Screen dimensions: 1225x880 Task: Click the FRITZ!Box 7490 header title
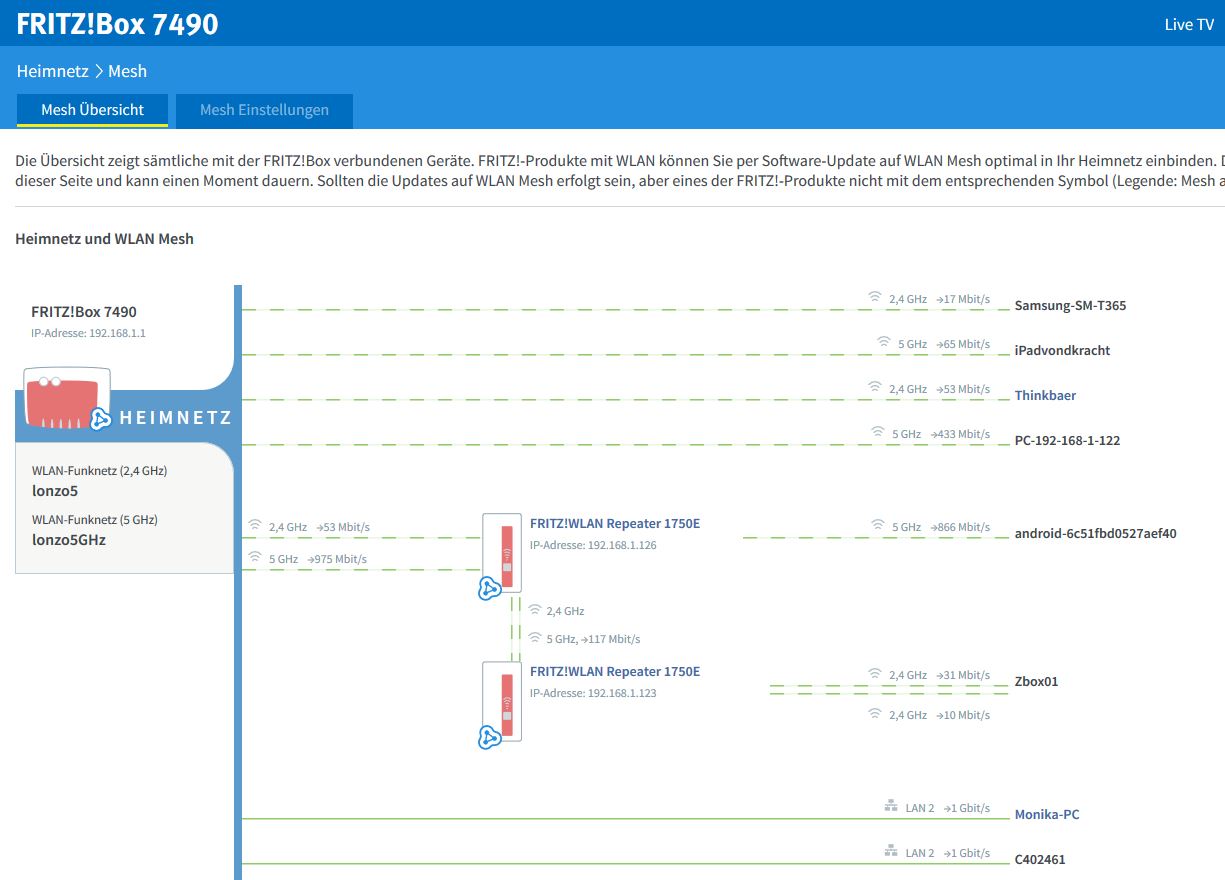pyautogui.click(x=117, y=23)
